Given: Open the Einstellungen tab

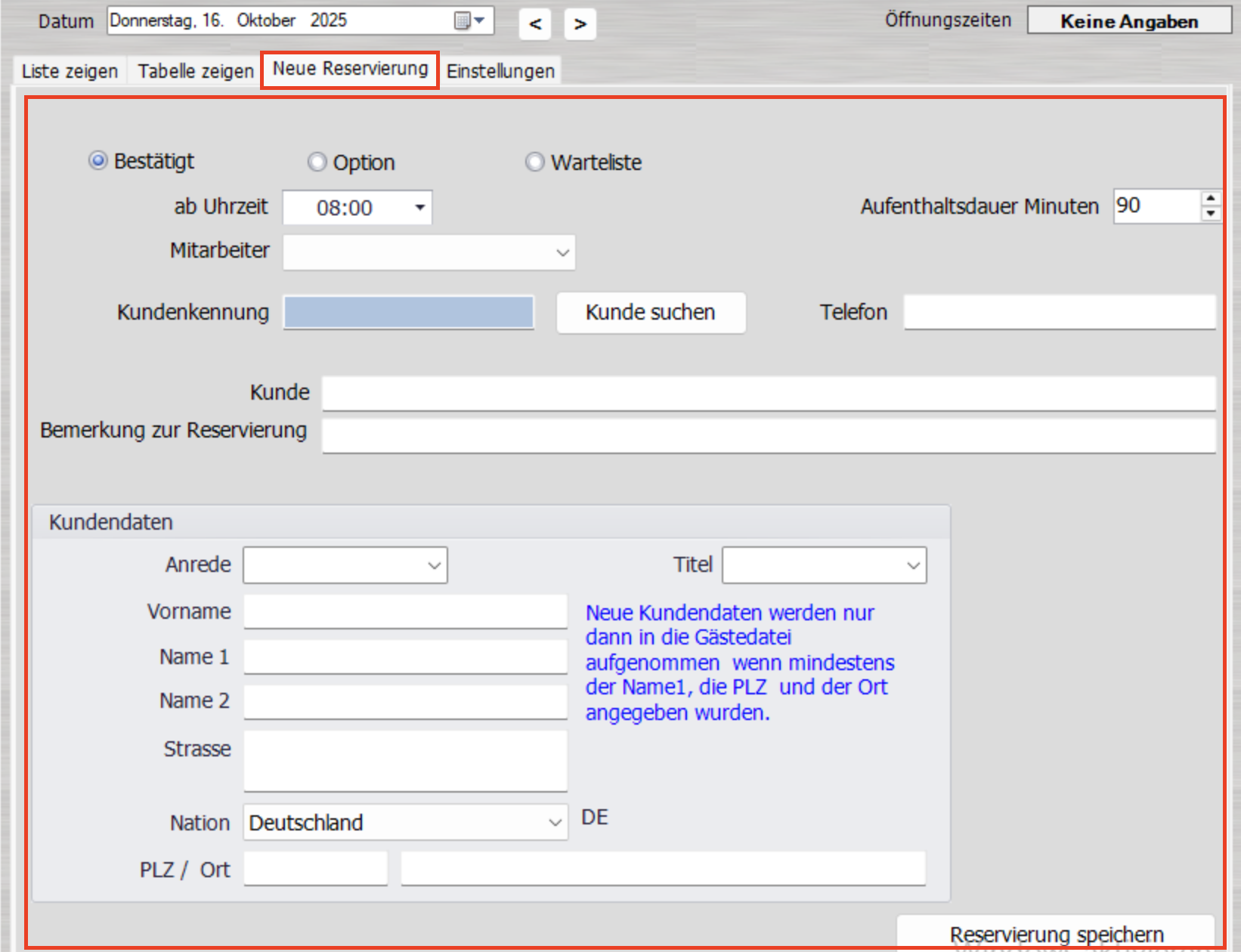Looking at the screenshot, I should pyautogui.click(x=500, y=71).
